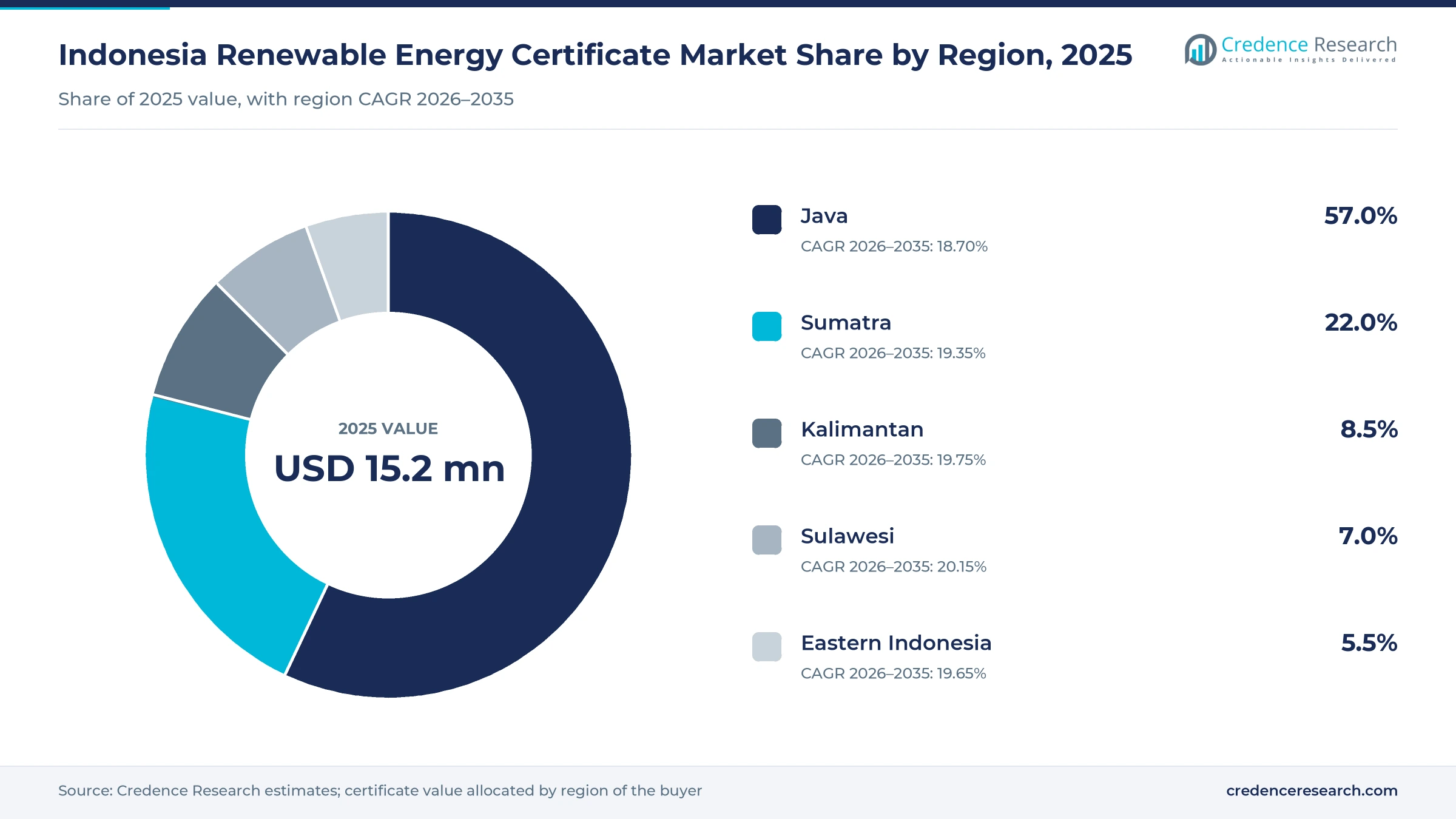1456x819 pixels.
Task: Select the Eastern Indonesia light gray swatch
Action: pos(767,647)
